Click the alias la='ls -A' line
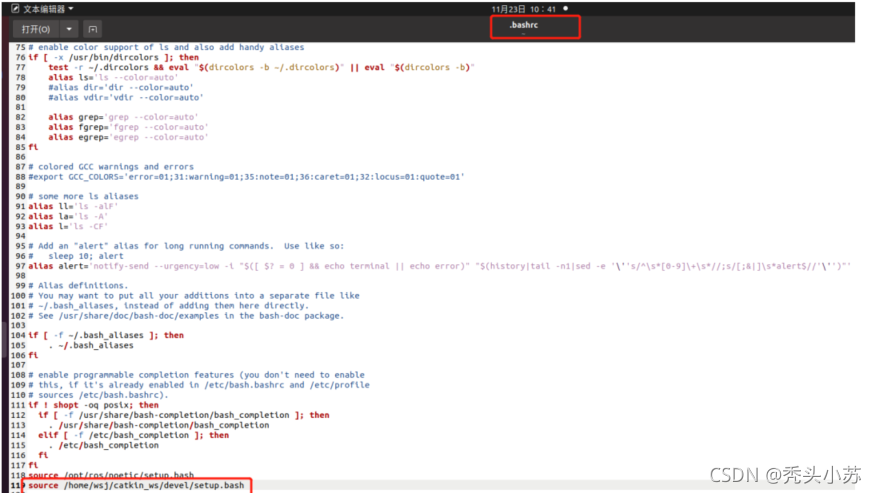Screen dimensions: 877x493 pyautogui.click(x=68, y=217)
